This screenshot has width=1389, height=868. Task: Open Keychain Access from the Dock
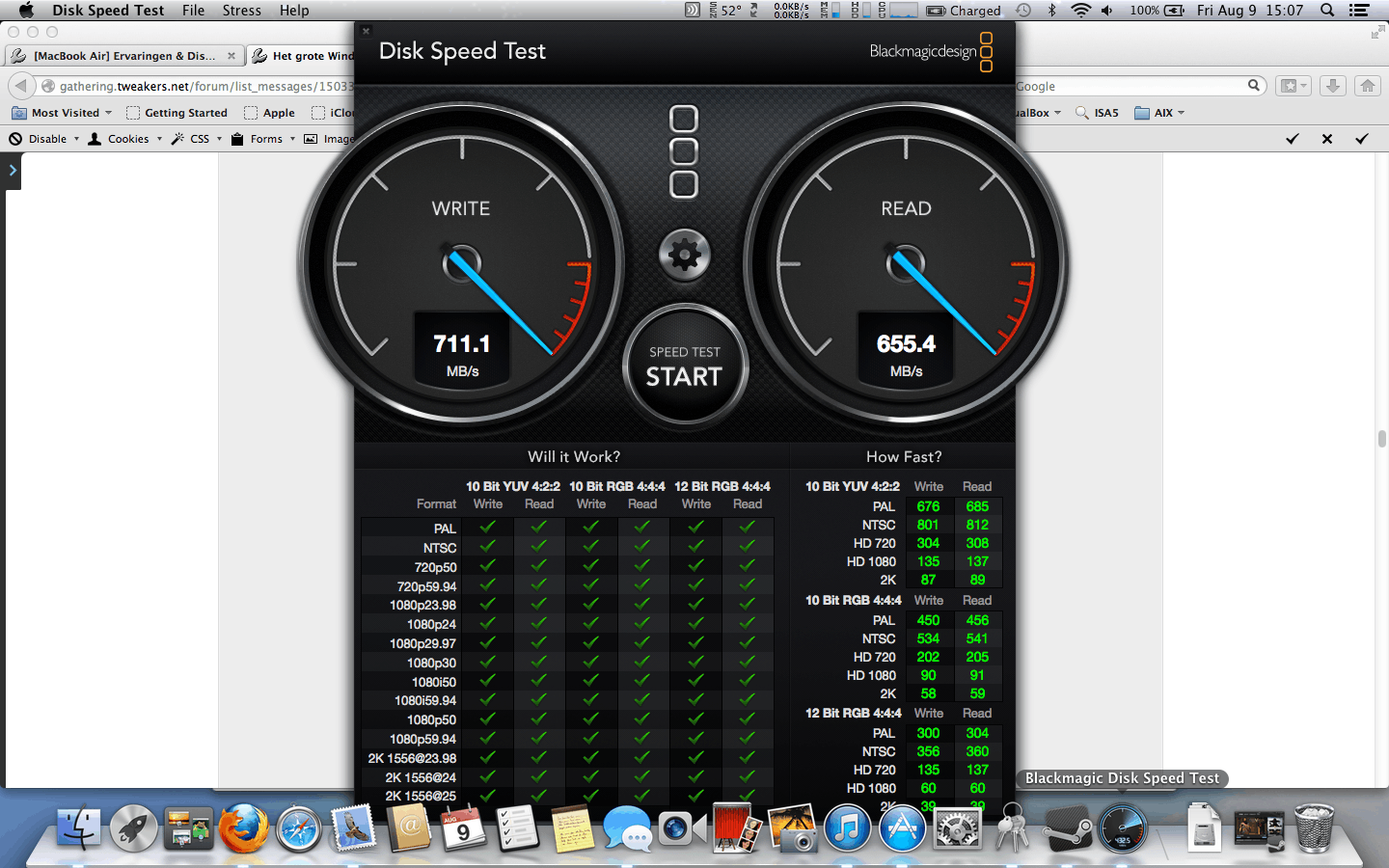1012,828
